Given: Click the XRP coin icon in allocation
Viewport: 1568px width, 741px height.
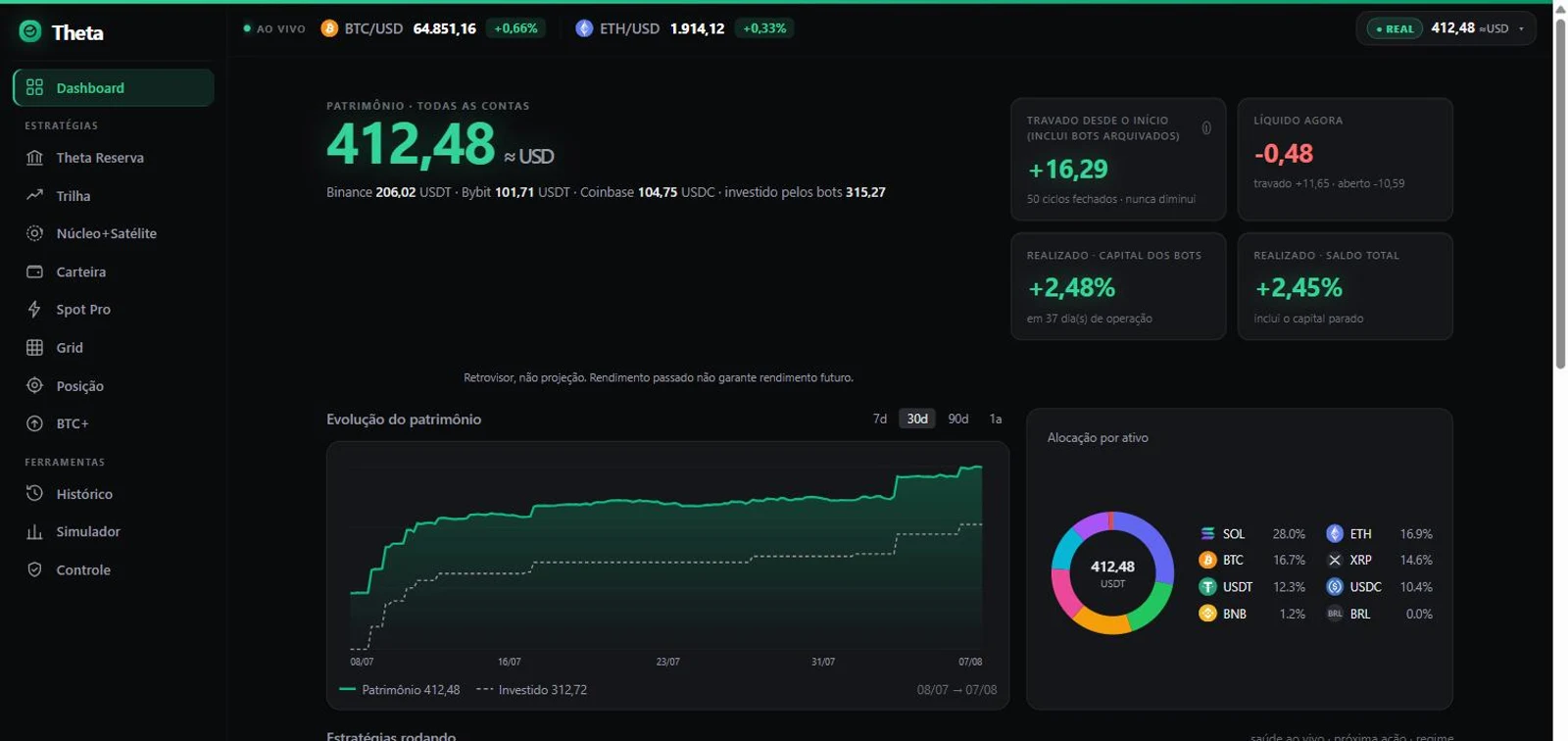Looking at the screenshot, I should pyautogui.click(x=1335, y=560).
